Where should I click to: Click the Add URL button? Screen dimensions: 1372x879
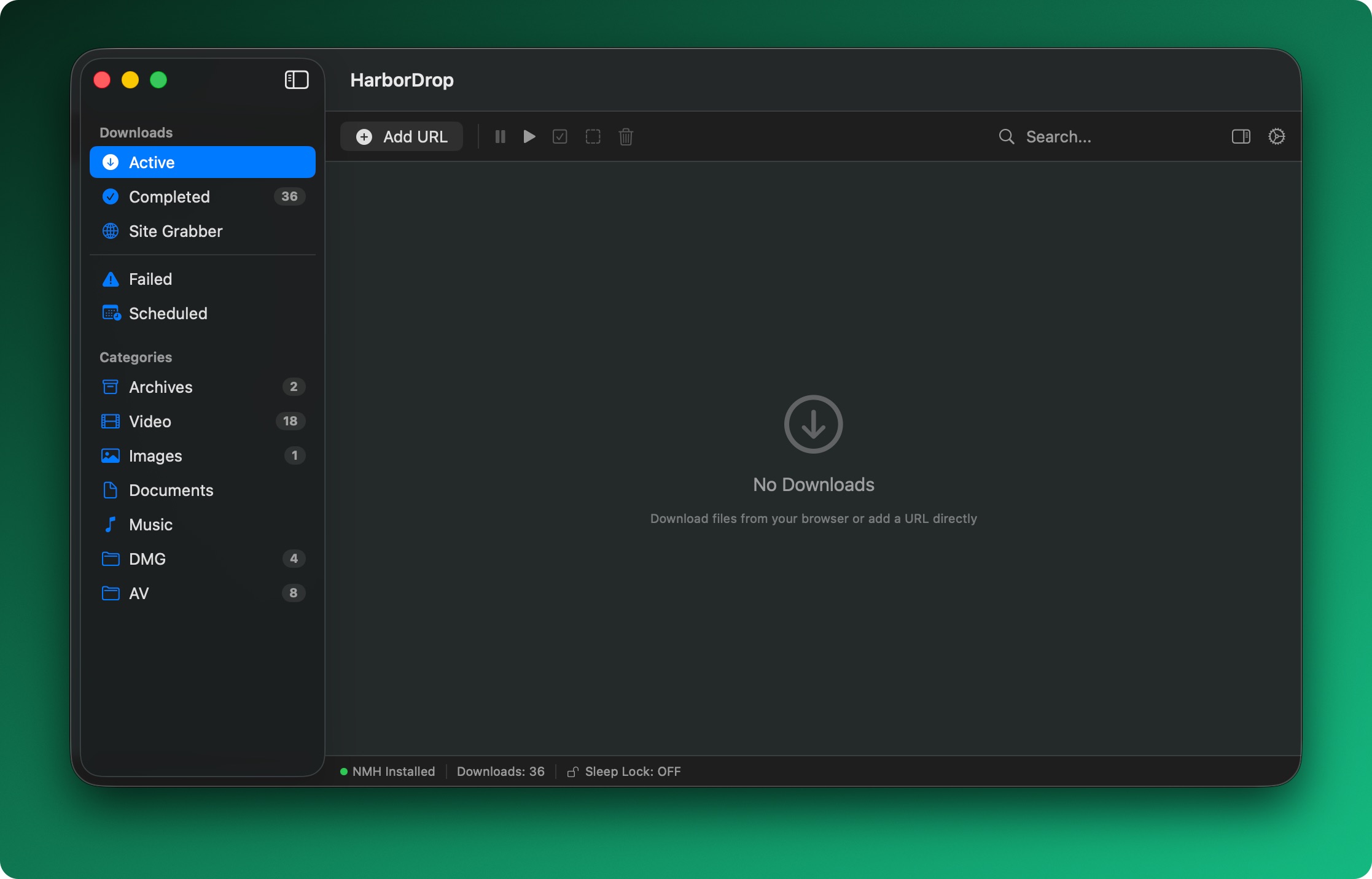[x=402, y=136]
